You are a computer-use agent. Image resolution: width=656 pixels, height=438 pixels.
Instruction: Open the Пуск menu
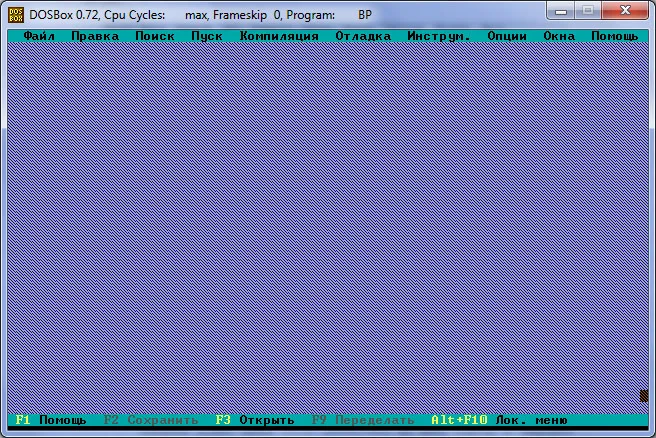(x=207, y=36)
